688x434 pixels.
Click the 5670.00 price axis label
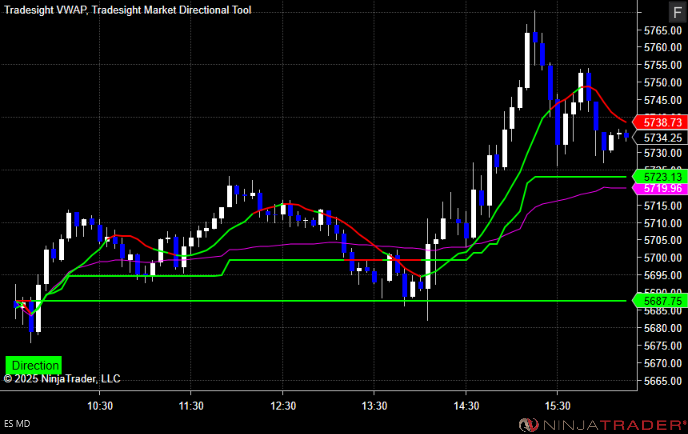[663, 363]
